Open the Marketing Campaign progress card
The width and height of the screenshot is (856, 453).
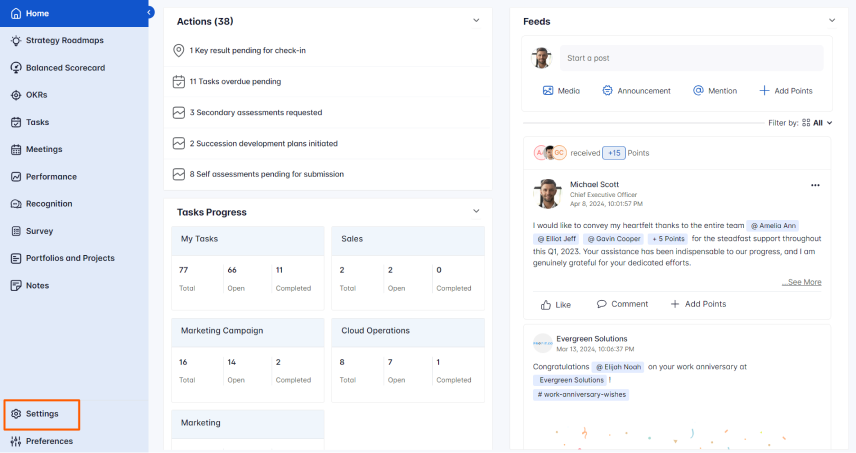pyautogui.click(x=248, y=360)
